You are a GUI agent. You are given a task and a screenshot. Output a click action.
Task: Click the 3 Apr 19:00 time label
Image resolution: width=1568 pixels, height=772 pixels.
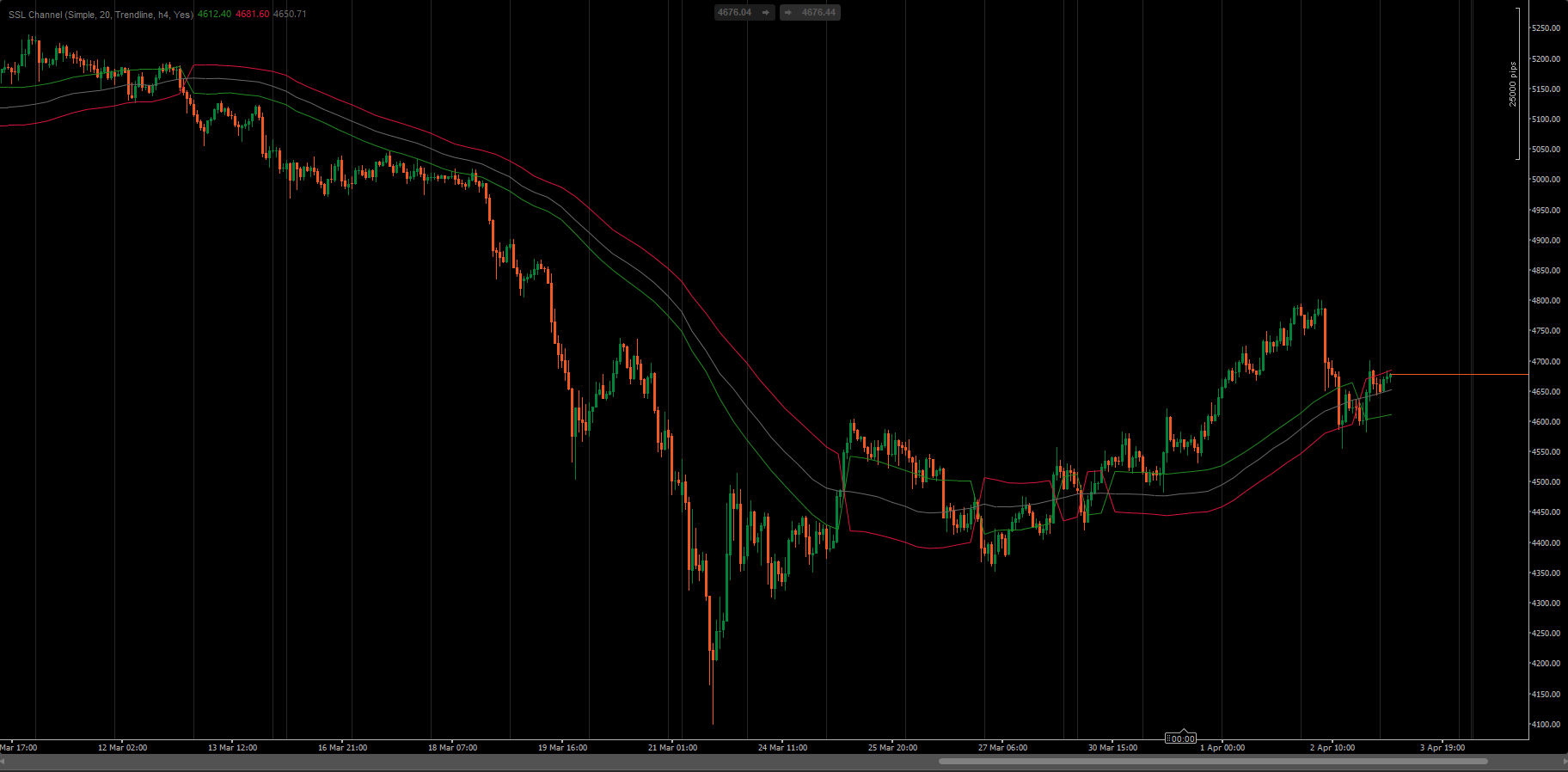(x=1442, y=748)
